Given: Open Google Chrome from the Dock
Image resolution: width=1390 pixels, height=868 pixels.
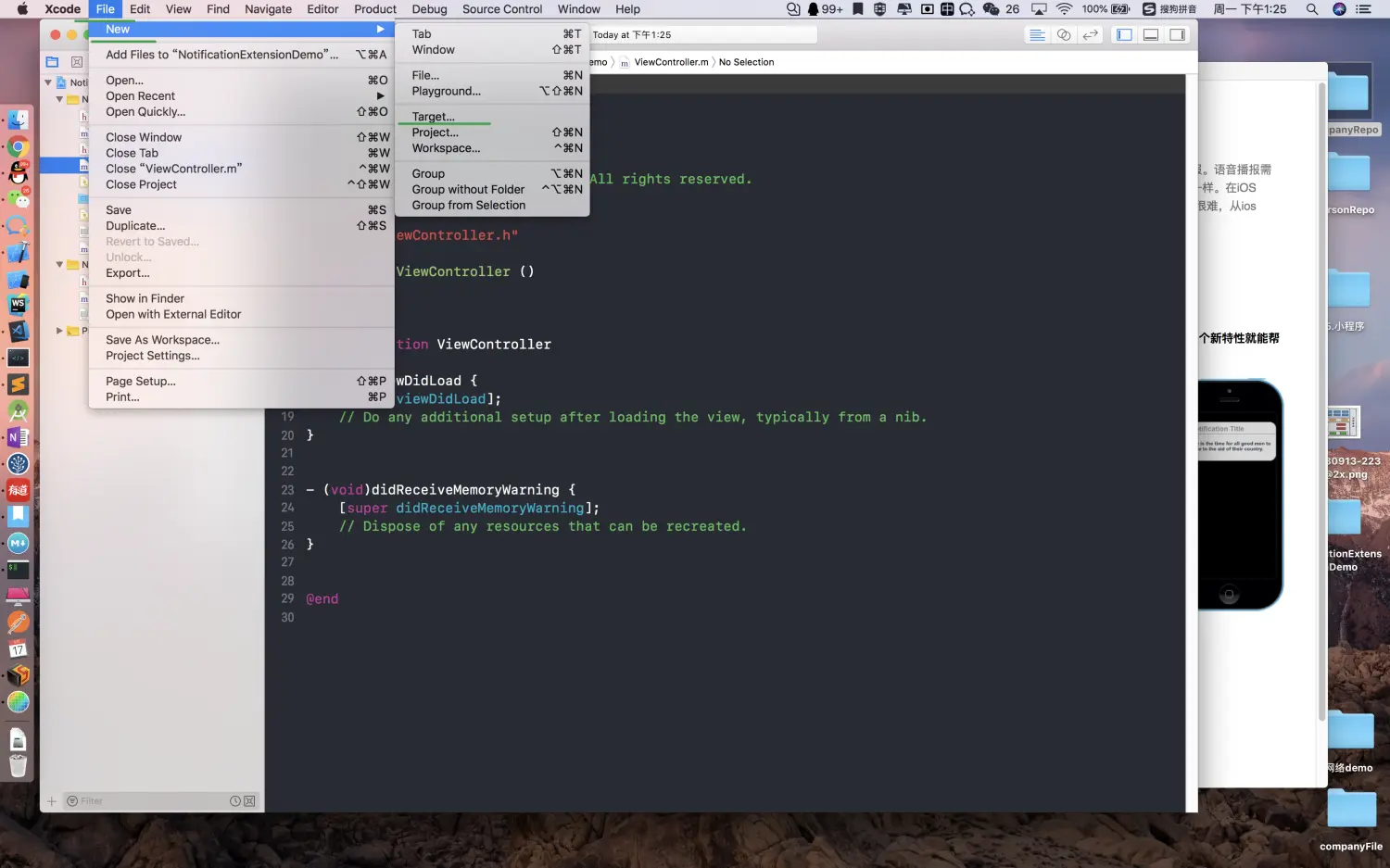Looking at the screenshot, I should click(18, 147).
